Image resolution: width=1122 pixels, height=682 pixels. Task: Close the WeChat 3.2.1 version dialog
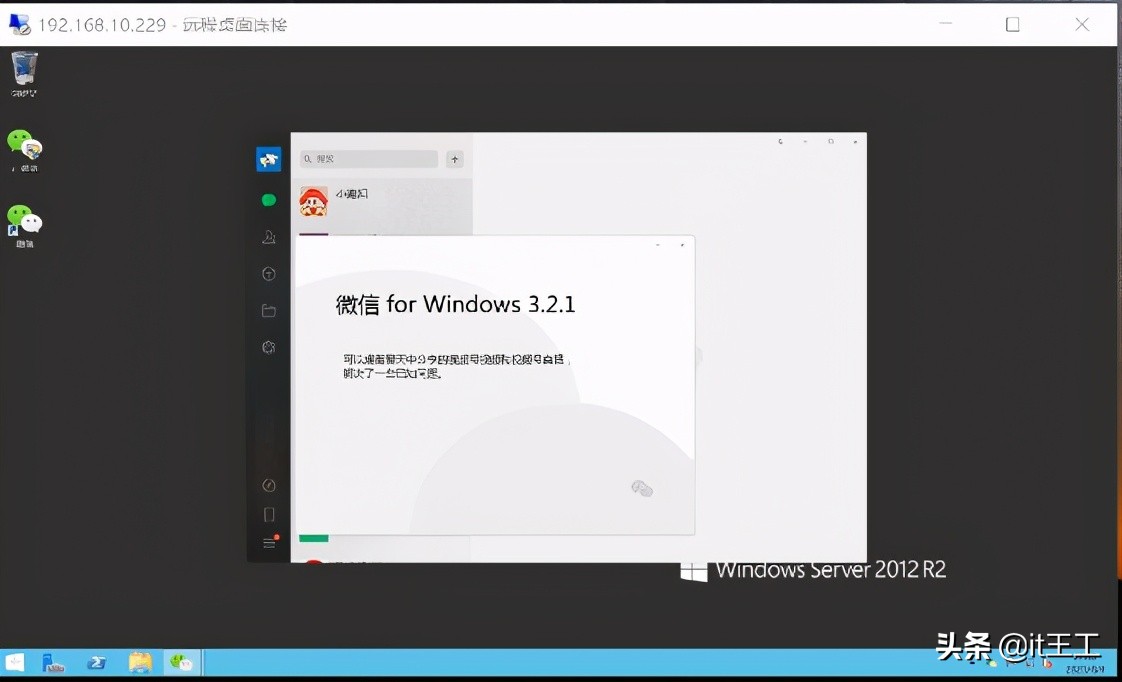click(x=682, y=245)
